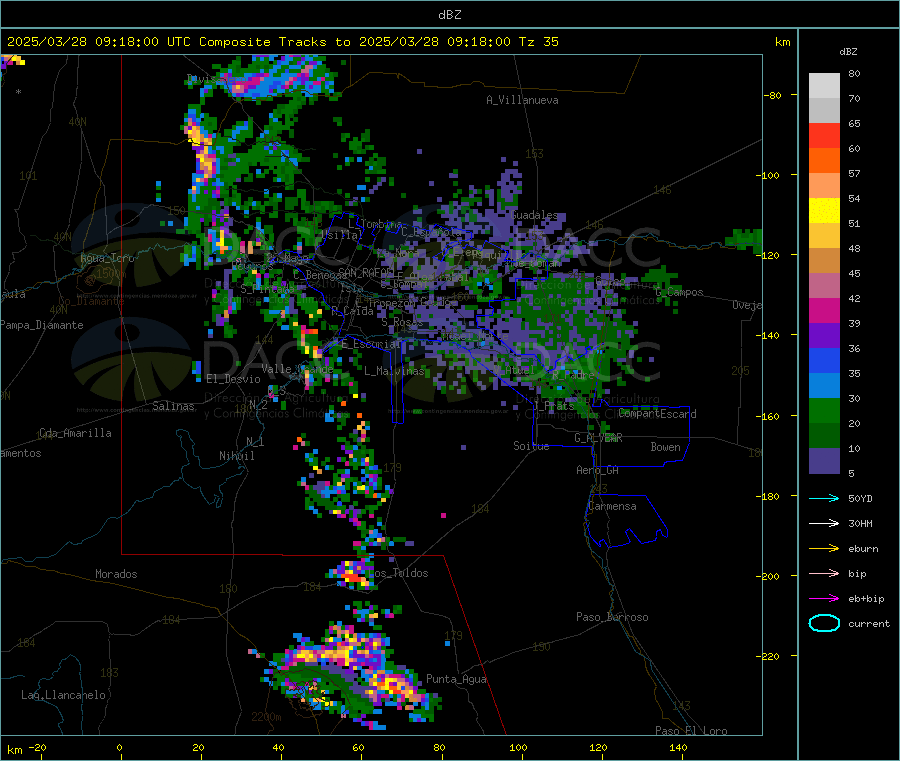Click the cyan 'current' ellipse legend icon
Viewport: 900px width, 761px height.
tap(824, 623)
